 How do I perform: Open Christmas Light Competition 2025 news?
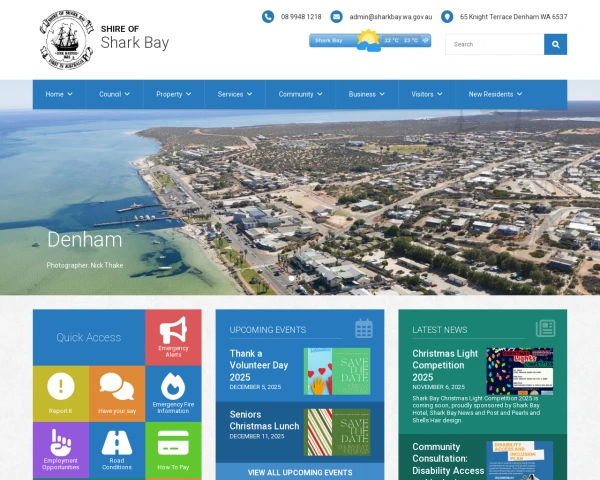(445, 365)
